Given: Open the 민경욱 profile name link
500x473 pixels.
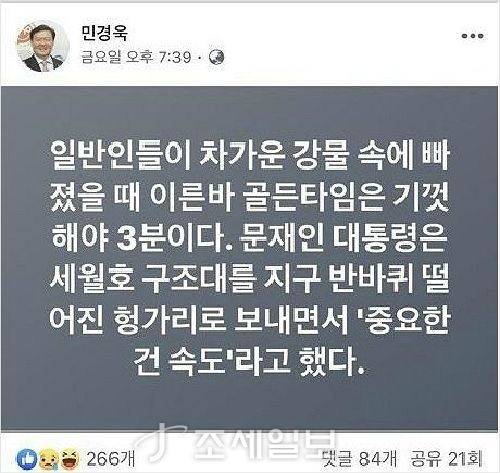Looking at the screenshot, I should pos(104,33).
